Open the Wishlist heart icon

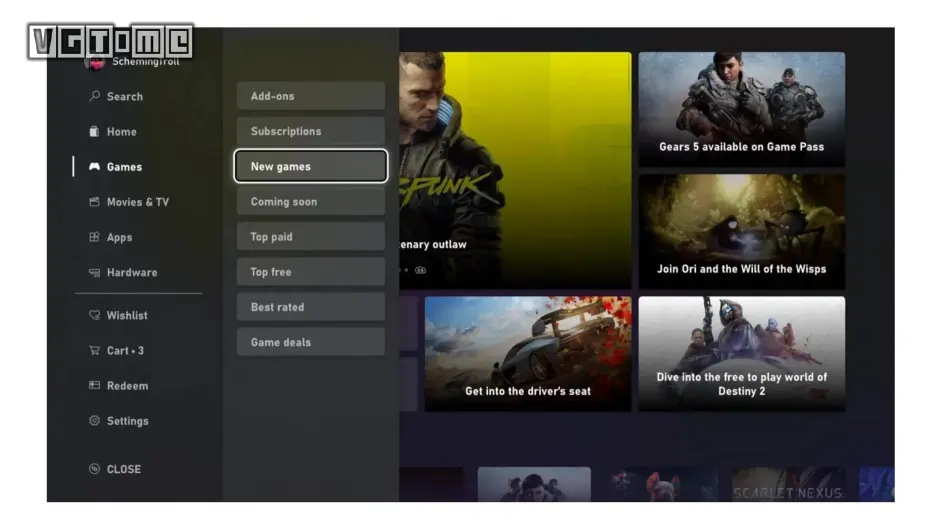click(x=95, y=316)
